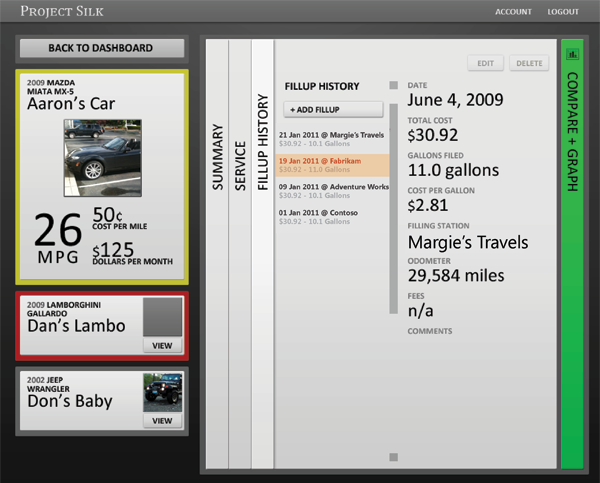Click the Dan's Lambo name
The image size is (600, 483).
click(76, 326)
